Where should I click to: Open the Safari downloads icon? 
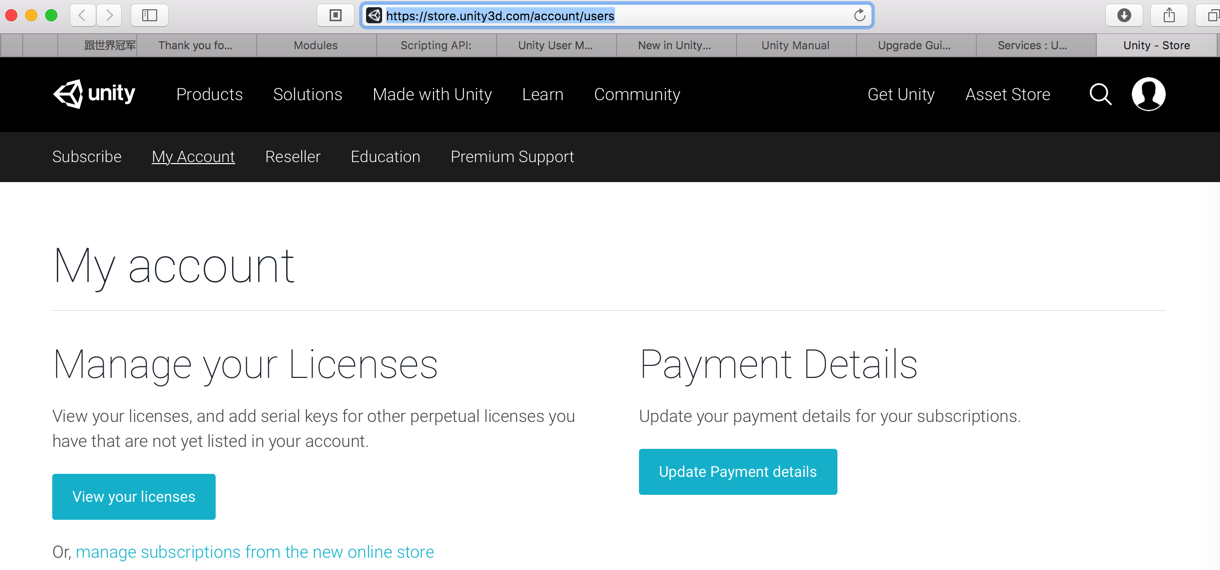tap(1124, 15)
